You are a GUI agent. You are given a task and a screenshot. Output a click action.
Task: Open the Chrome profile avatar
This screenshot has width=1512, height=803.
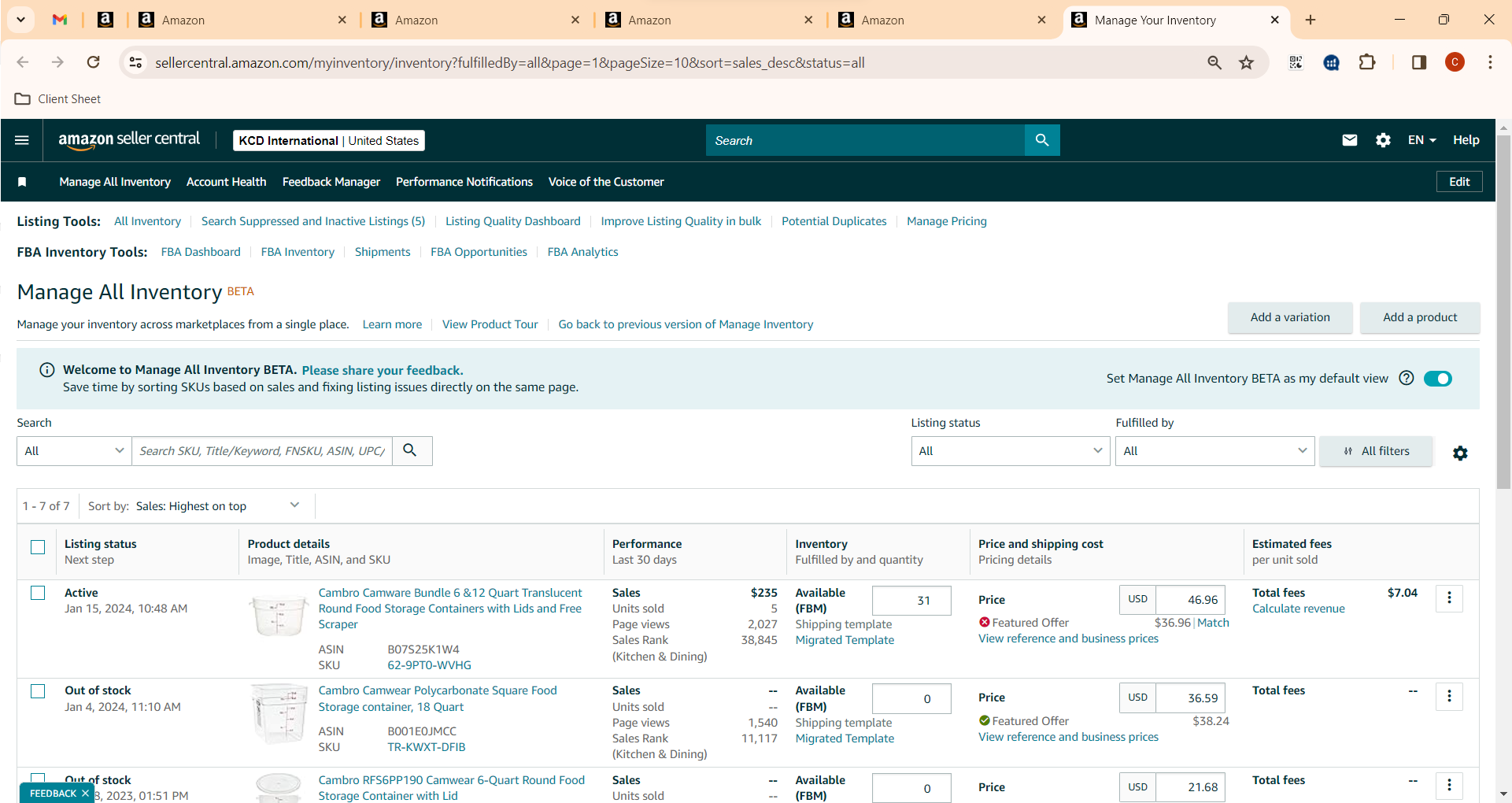coord(1455,62)
